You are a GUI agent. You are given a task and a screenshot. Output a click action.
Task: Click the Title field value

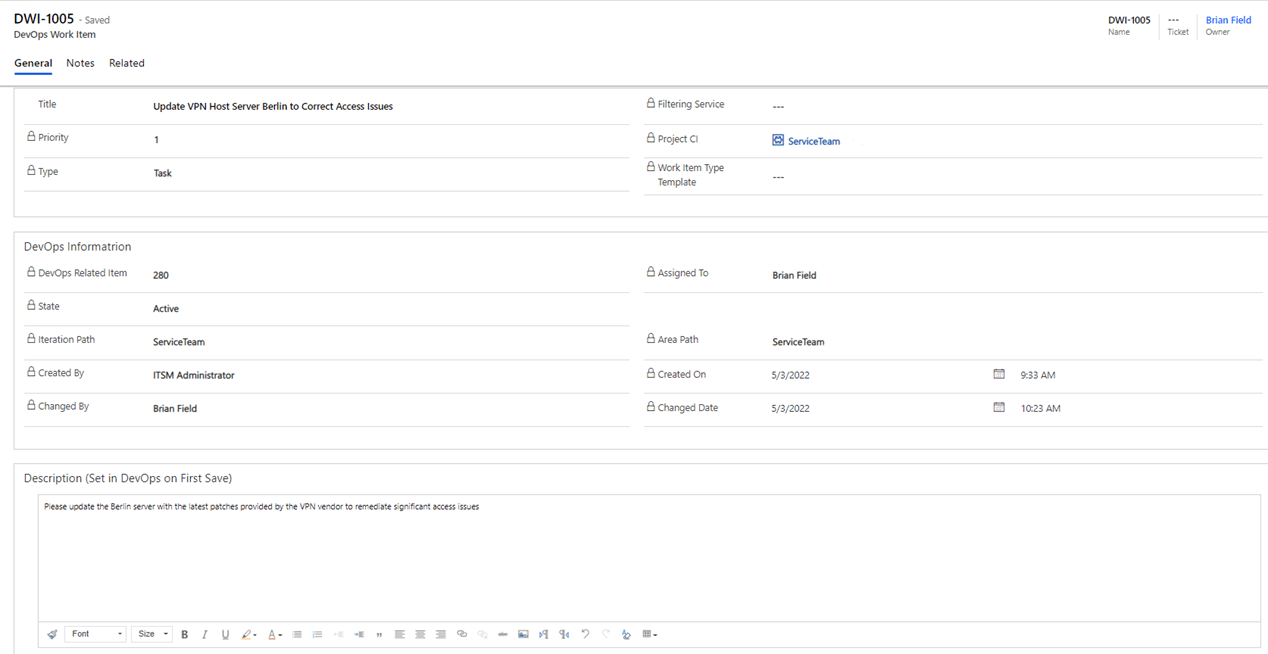pos(273,106)
